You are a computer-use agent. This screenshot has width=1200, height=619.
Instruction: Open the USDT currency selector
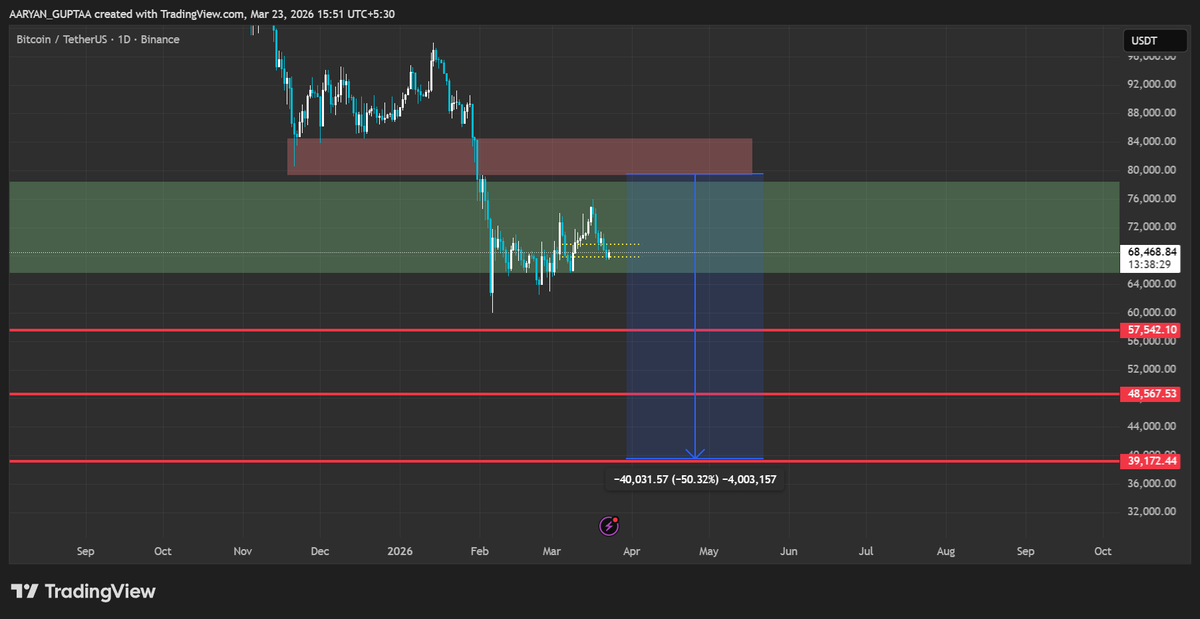[x=1153, y=41]
